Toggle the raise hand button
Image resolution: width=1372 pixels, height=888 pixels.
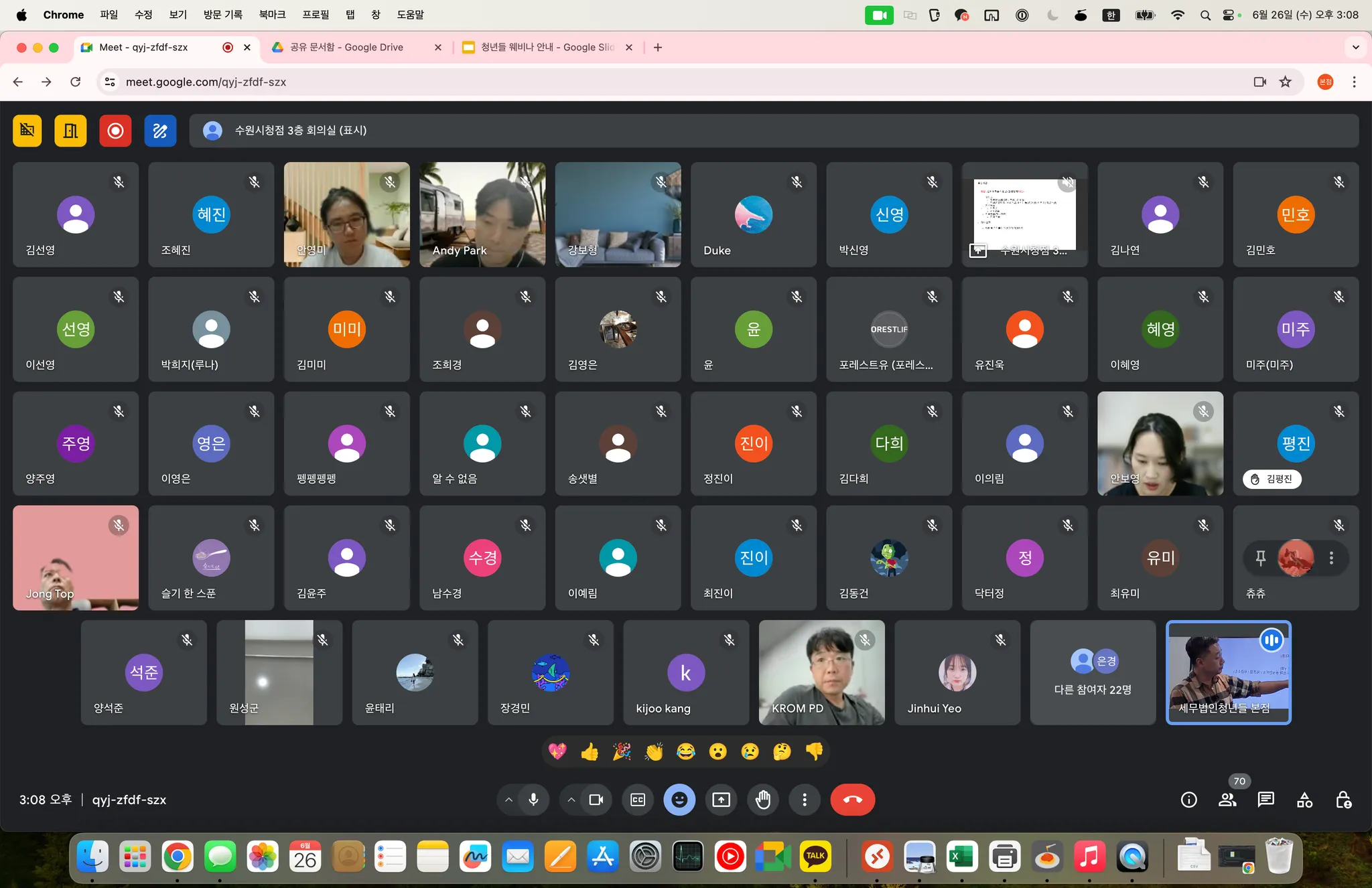[x=763, y=800]
